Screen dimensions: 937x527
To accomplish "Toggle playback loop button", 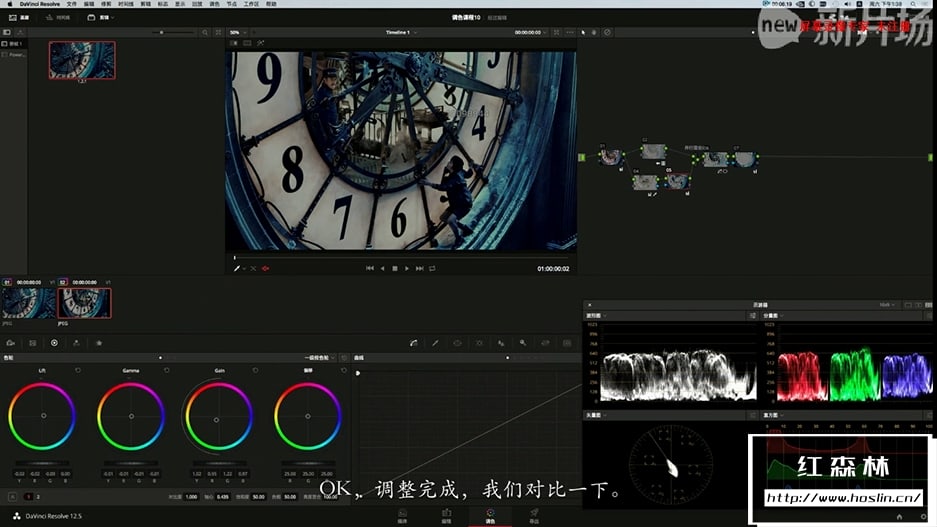I will pyautogui.click(x=432, y=269).
